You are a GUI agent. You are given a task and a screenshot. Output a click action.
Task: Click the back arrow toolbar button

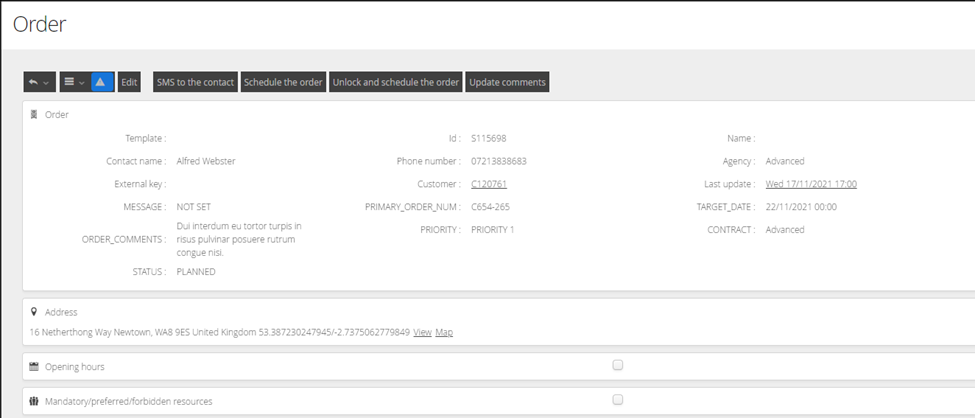pyautogui.click(x=39, y=82)
